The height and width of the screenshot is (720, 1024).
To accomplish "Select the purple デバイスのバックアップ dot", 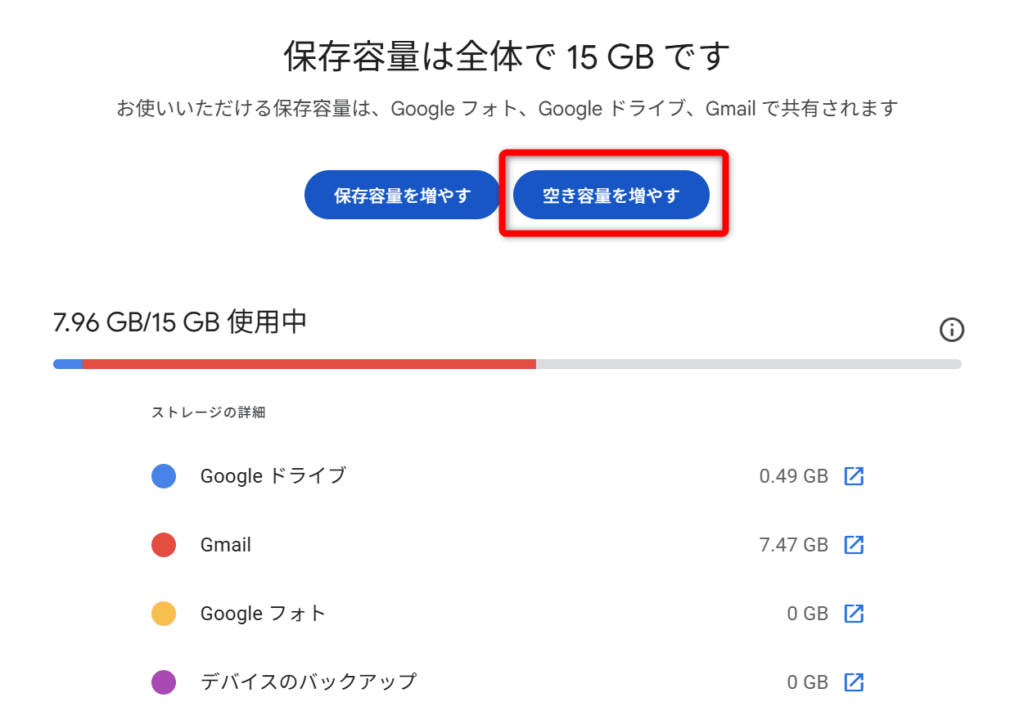I will (x=164, y=682).
